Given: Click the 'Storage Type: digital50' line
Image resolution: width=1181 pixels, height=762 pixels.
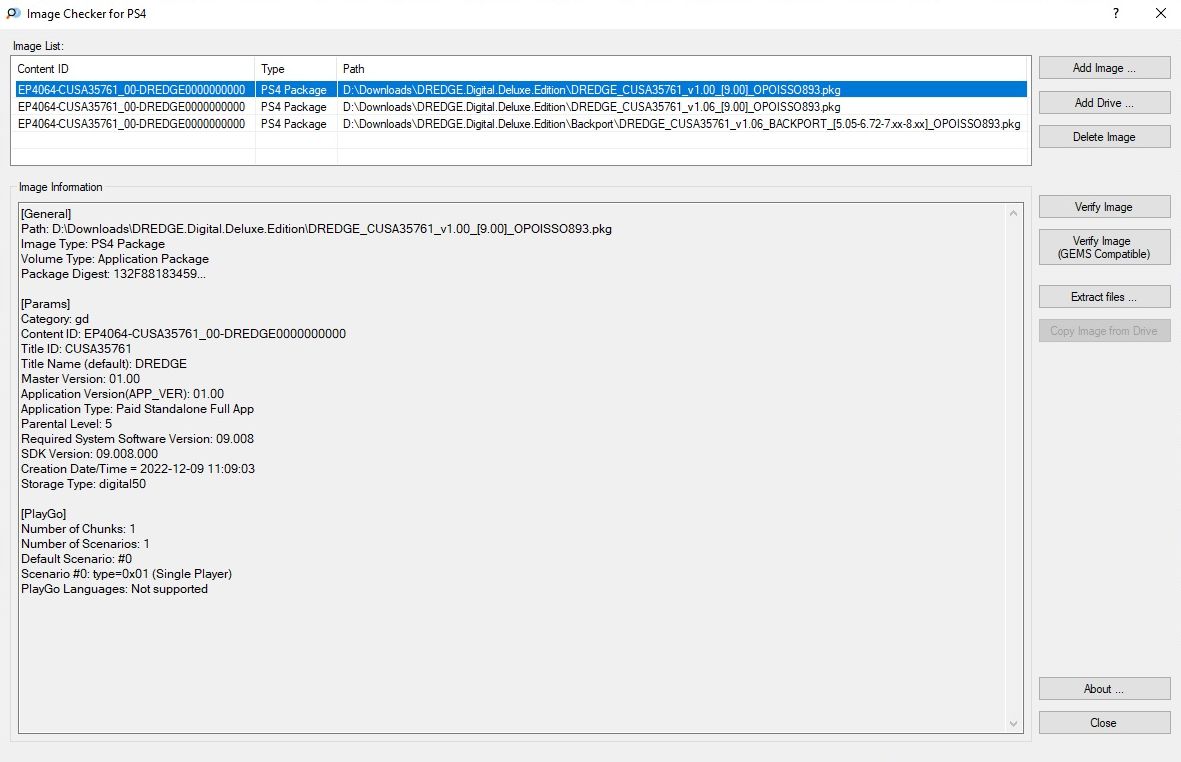Looking at the screenshot, I should (x=84, y=484).
